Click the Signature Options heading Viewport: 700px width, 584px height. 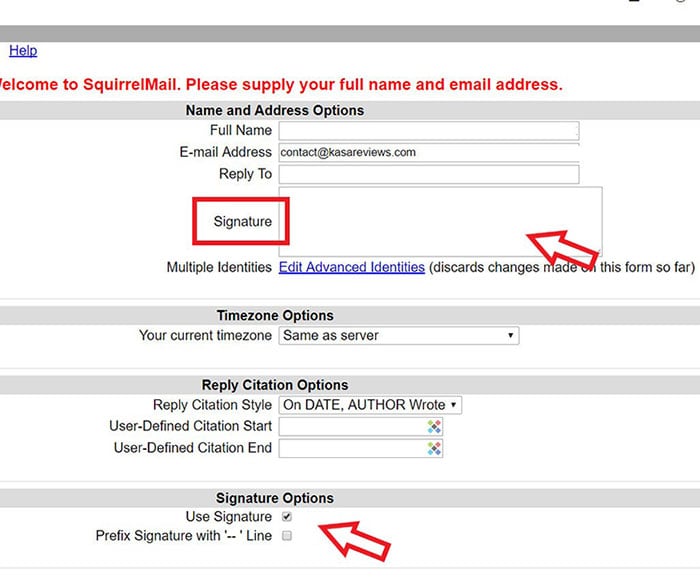(x=275, y=498)
